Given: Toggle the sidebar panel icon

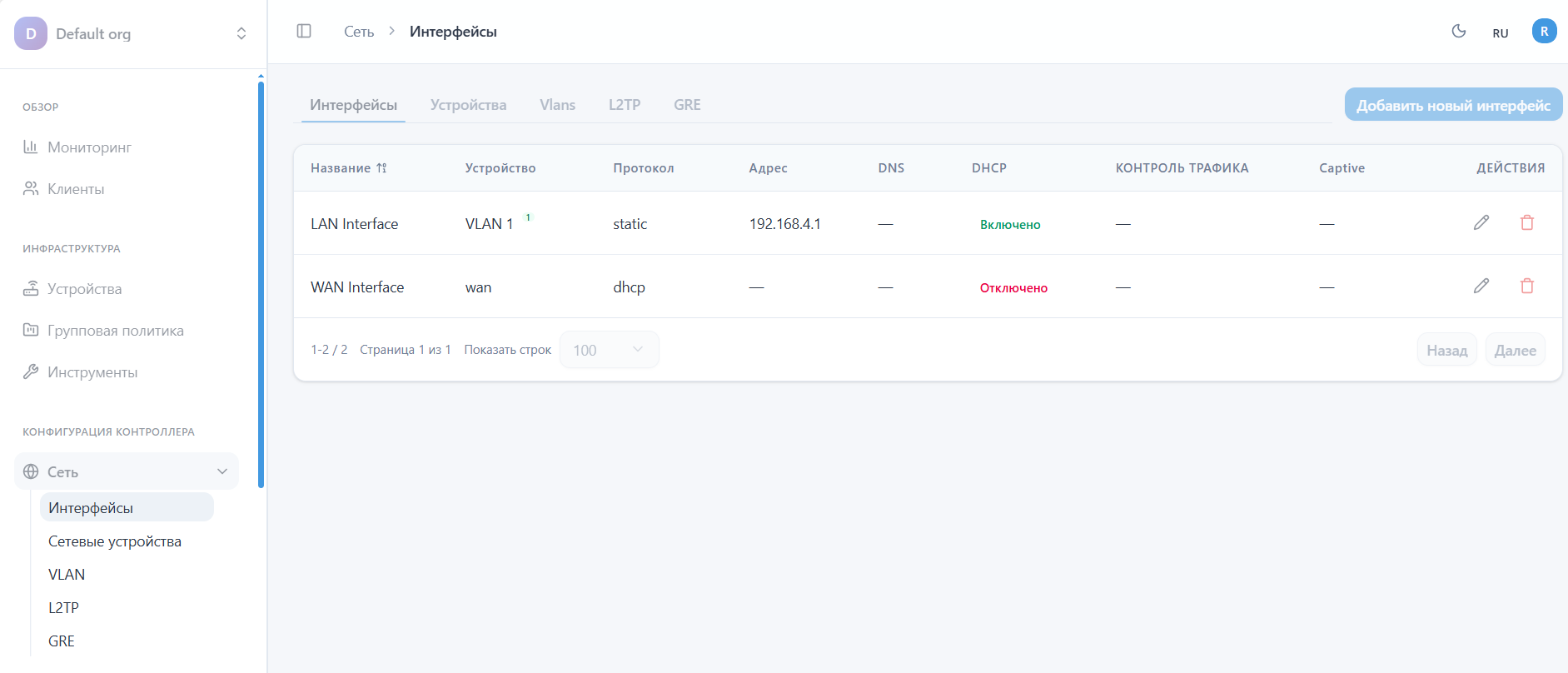Looking at the screenshot, I should (x=304, y=31).
